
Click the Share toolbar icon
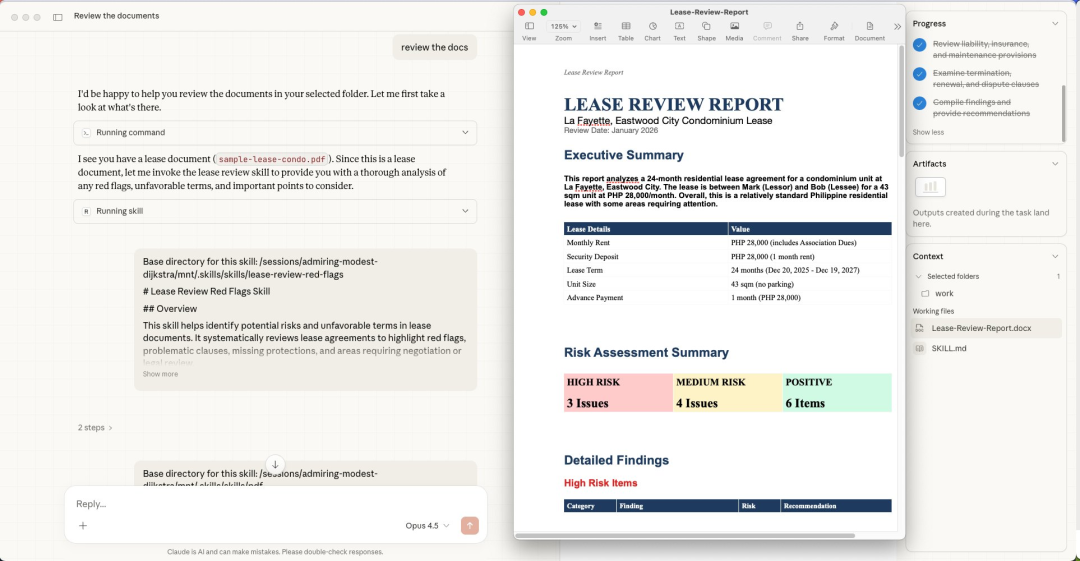(x=800, y=30)
